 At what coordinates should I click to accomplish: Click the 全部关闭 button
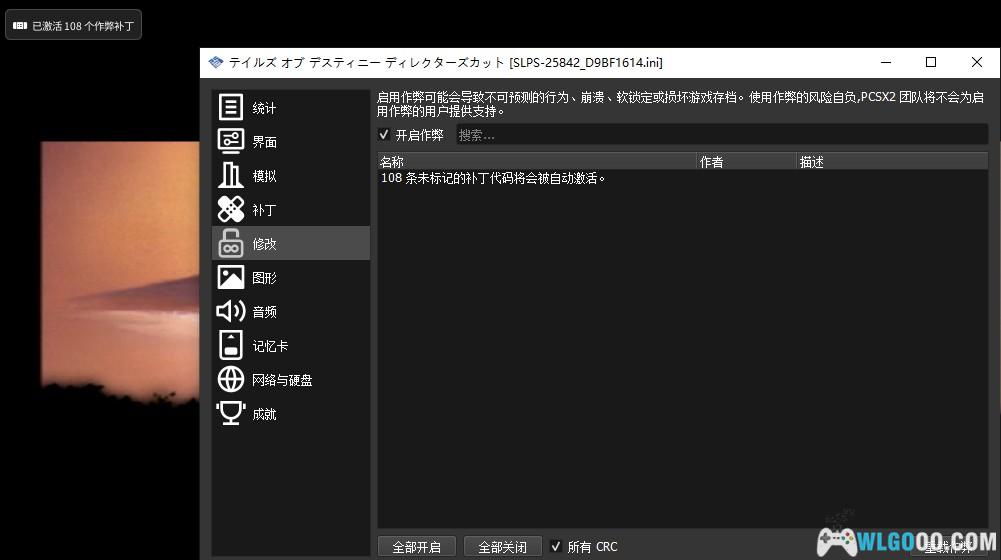pos(502,547)
